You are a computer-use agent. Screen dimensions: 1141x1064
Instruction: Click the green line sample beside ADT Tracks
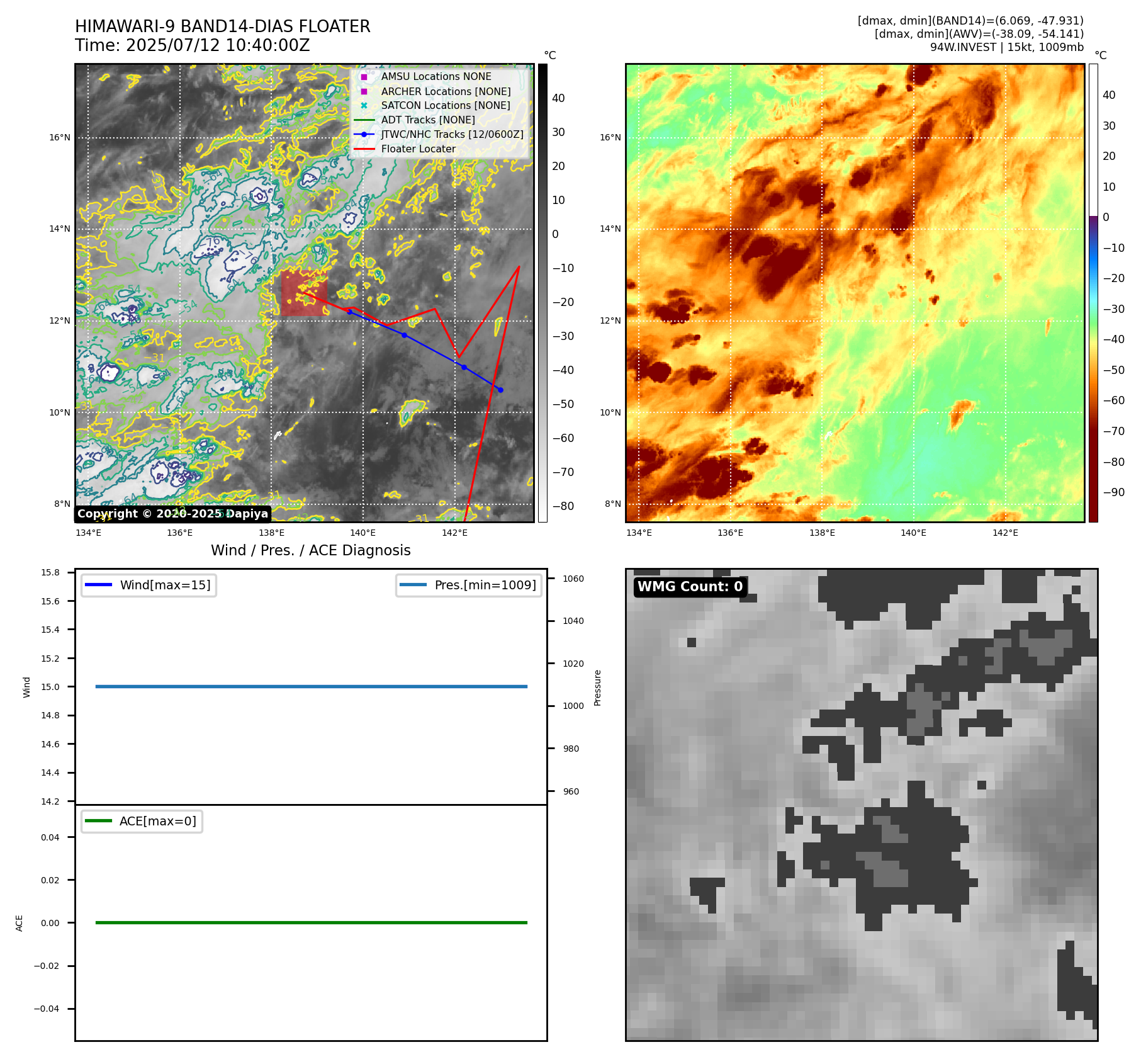(364, 120)
